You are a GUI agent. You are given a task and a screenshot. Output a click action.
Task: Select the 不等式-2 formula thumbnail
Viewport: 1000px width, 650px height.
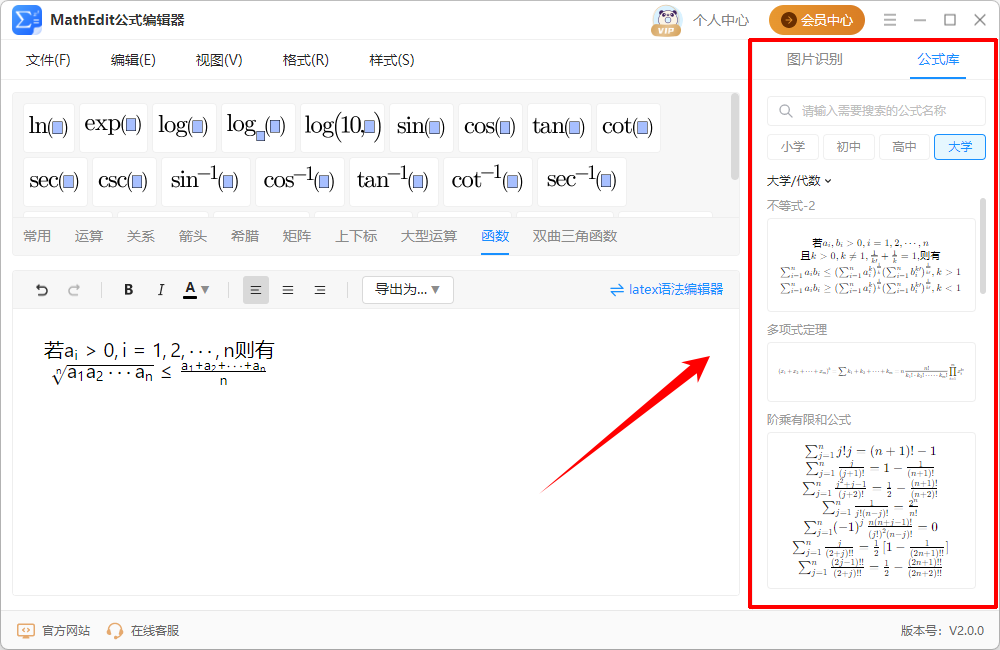871,265
